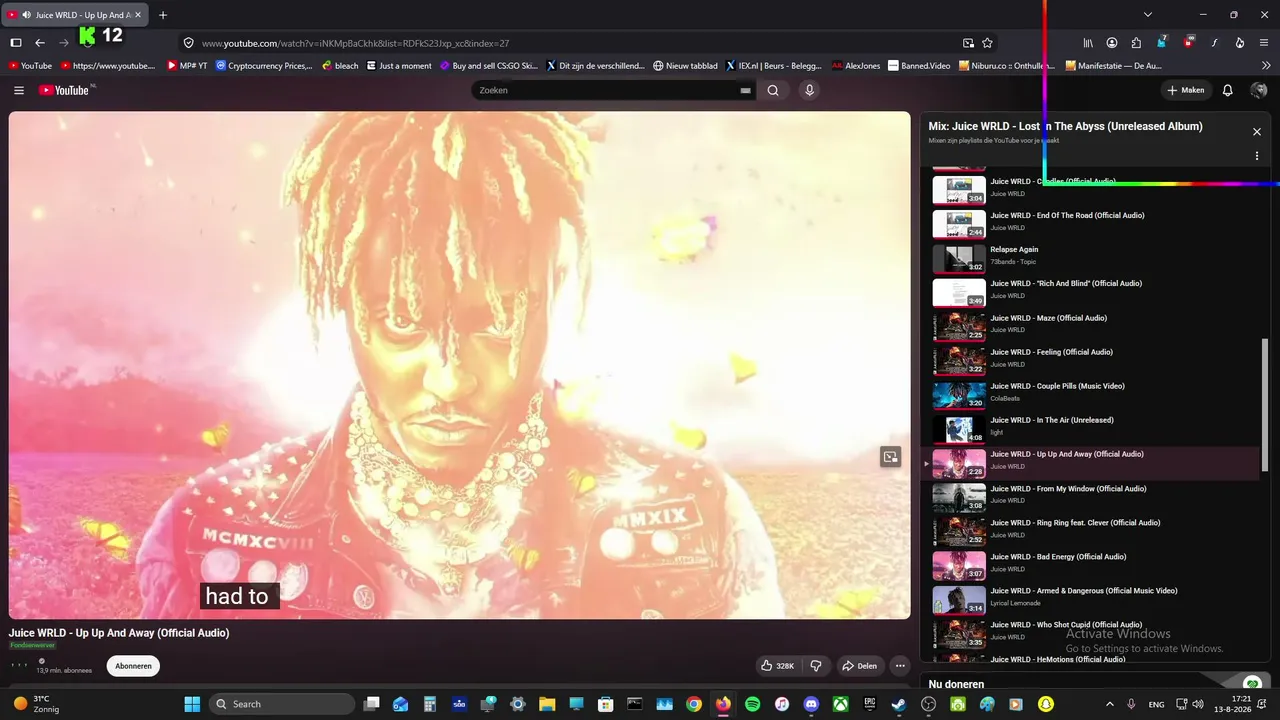1280x720 pixels.
Task: Open the MP# YT bookmark
Action: [x=187, y=66]
